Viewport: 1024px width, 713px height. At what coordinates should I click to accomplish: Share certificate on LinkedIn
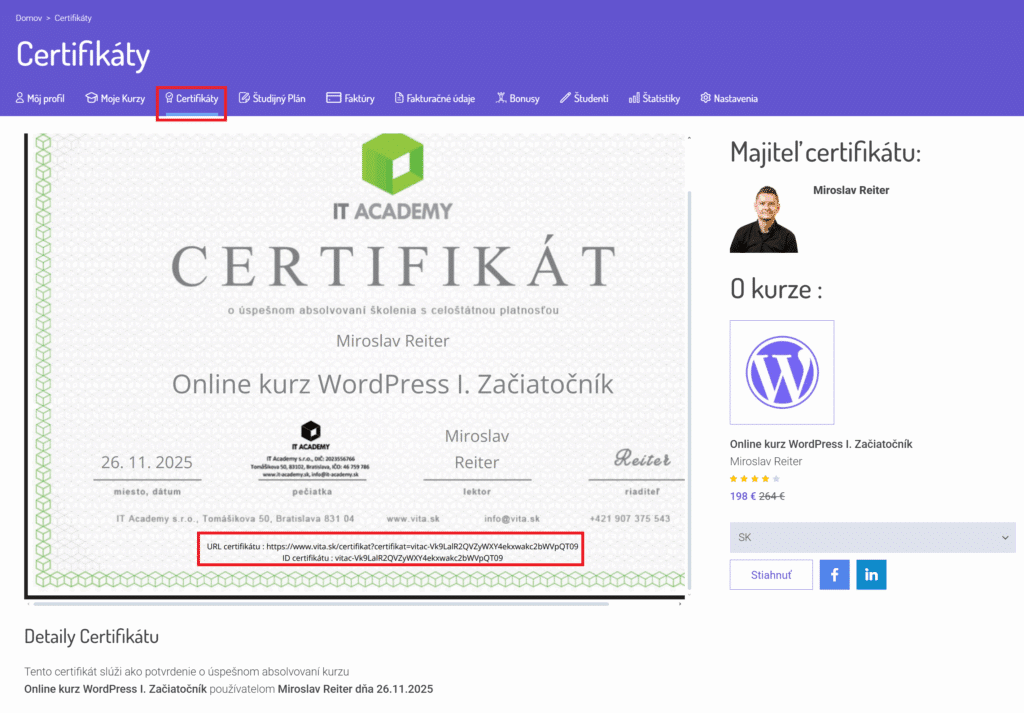click(871, 574)
